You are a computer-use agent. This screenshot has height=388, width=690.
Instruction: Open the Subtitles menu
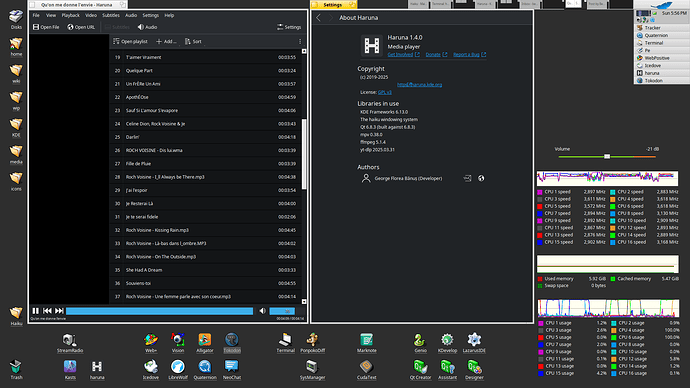(111, 15)
